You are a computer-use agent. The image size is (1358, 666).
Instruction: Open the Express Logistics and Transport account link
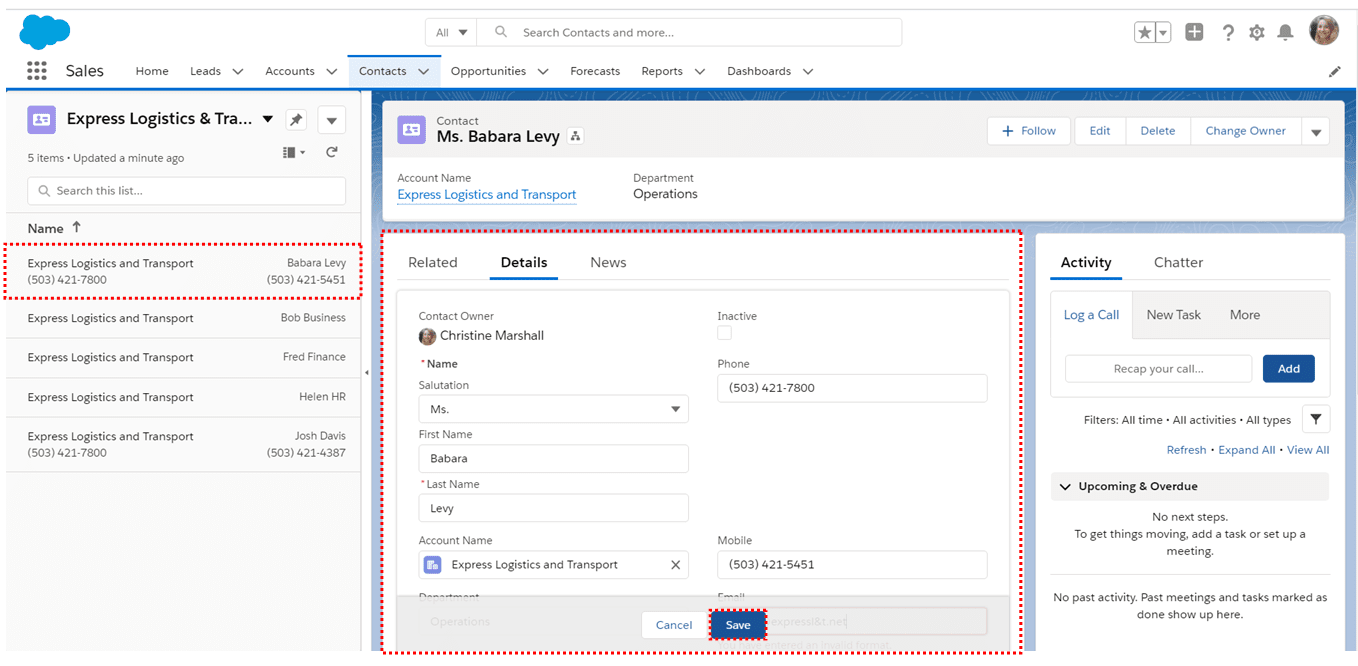click(x=486, y=195)
